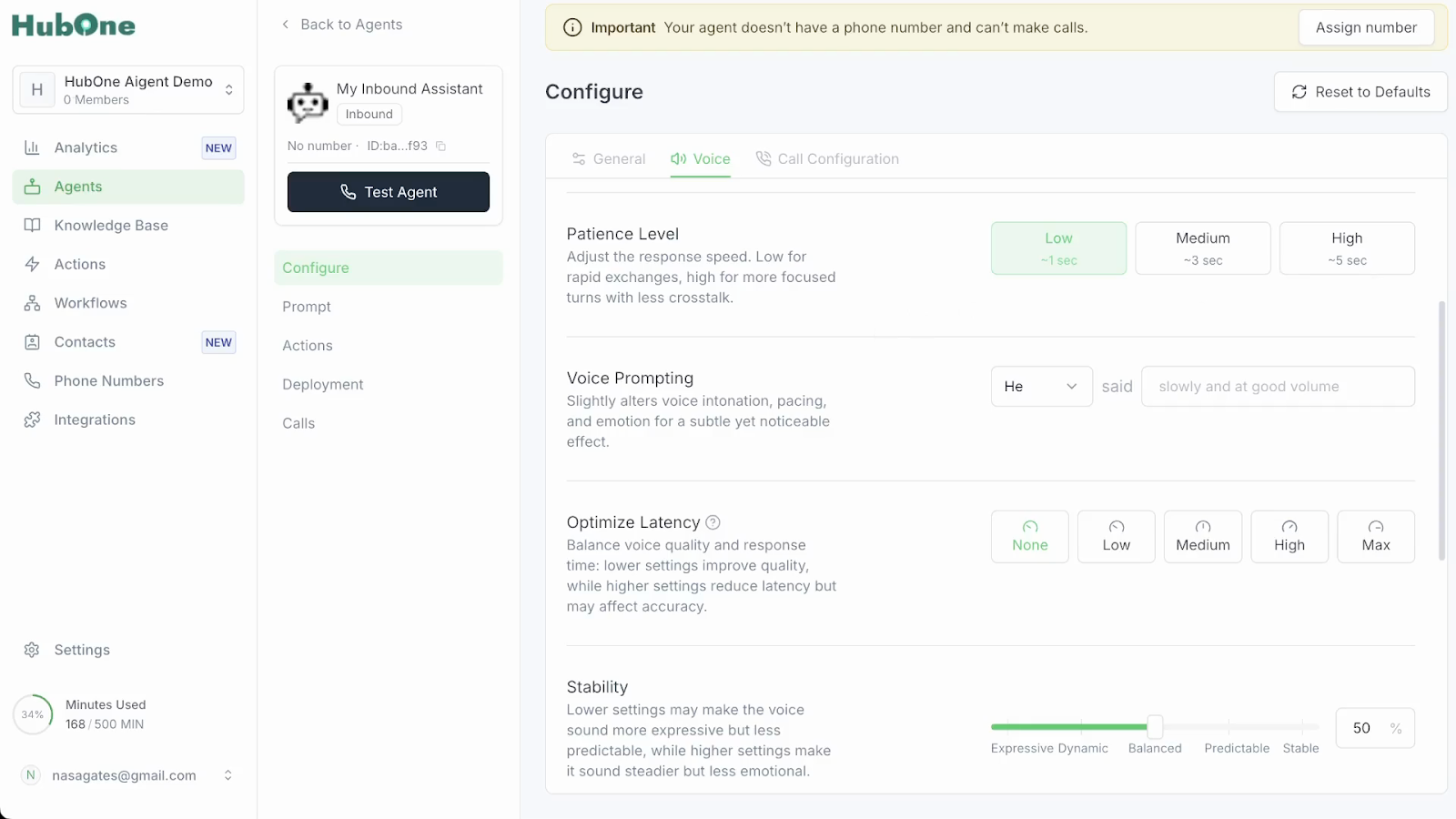Click the voice prompting text field

pos(1278,387)
